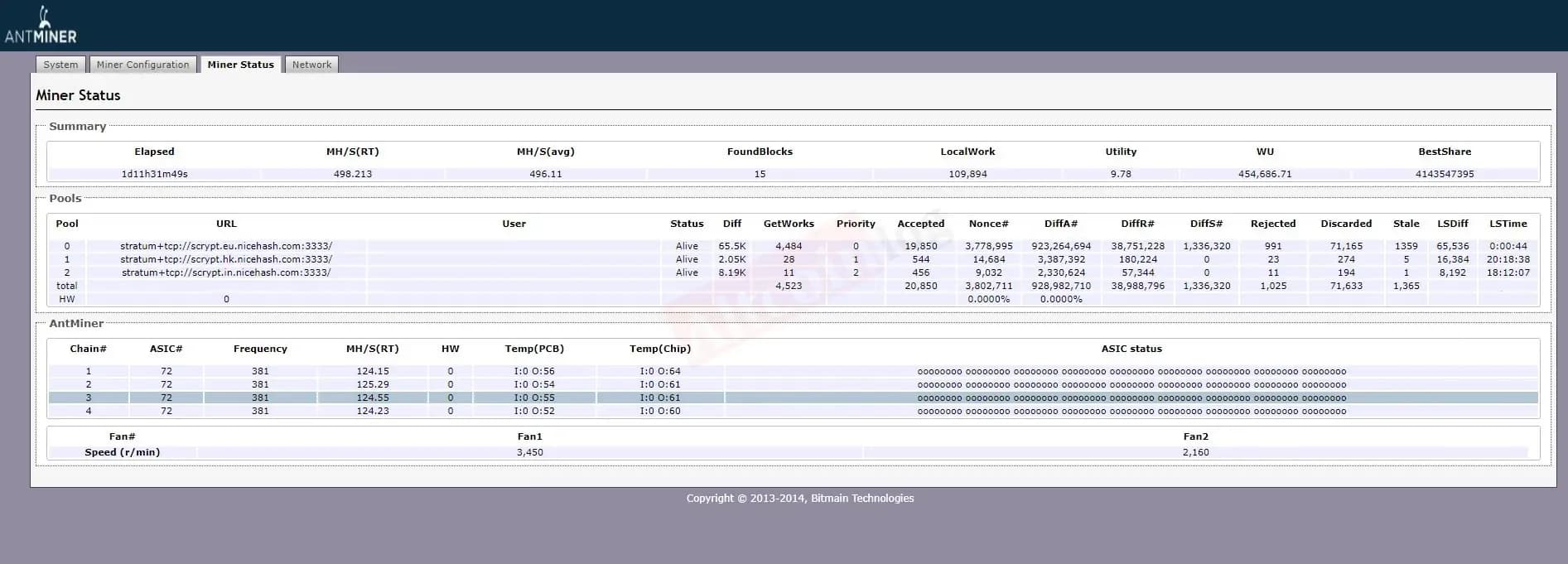Viewport: 1568px width, 564px height.
Task: Select the FoundBlocks column header
Action: click(760, 152)
